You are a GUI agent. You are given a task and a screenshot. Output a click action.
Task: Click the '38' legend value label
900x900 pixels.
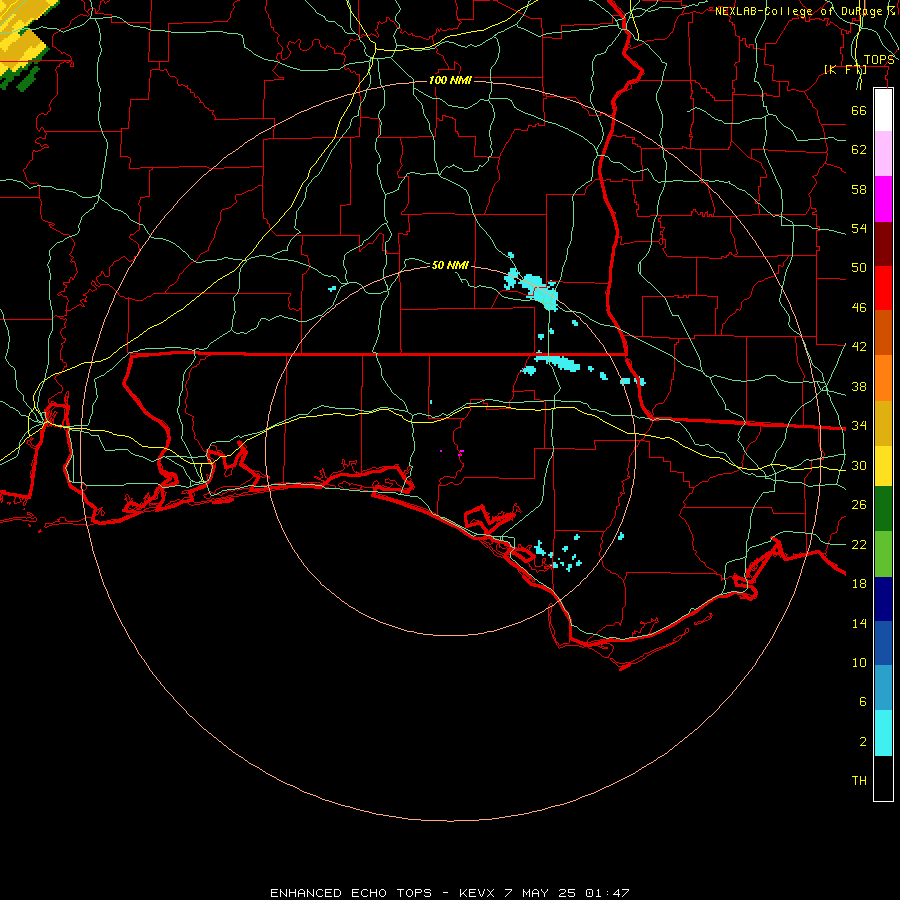[859, 386]
